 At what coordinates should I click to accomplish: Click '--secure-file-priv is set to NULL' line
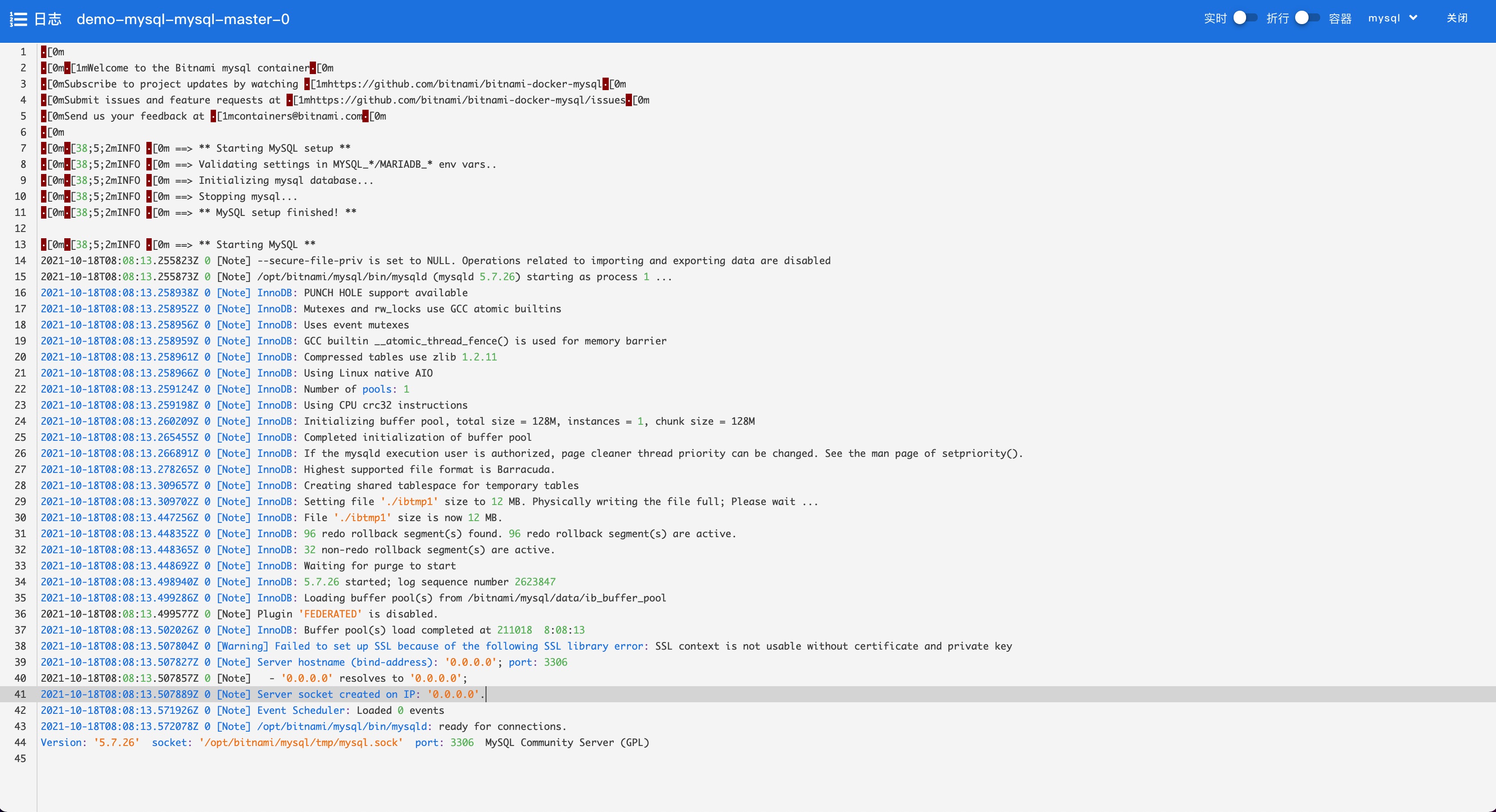436,261
